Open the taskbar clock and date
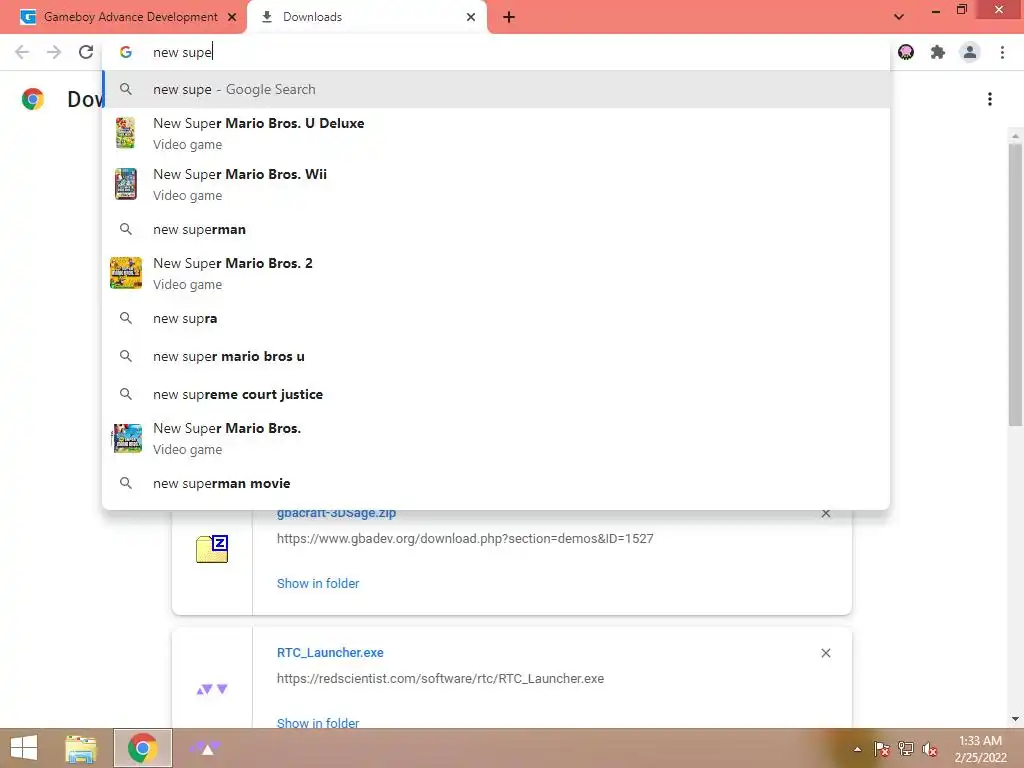1024x768 pixels. 980,749
